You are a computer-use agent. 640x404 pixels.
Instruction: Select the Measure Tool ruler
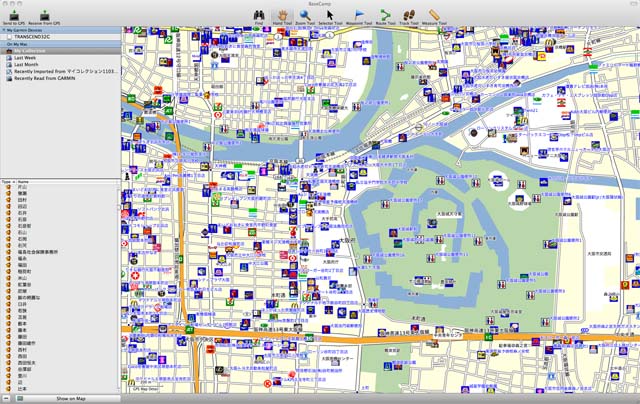434,16
